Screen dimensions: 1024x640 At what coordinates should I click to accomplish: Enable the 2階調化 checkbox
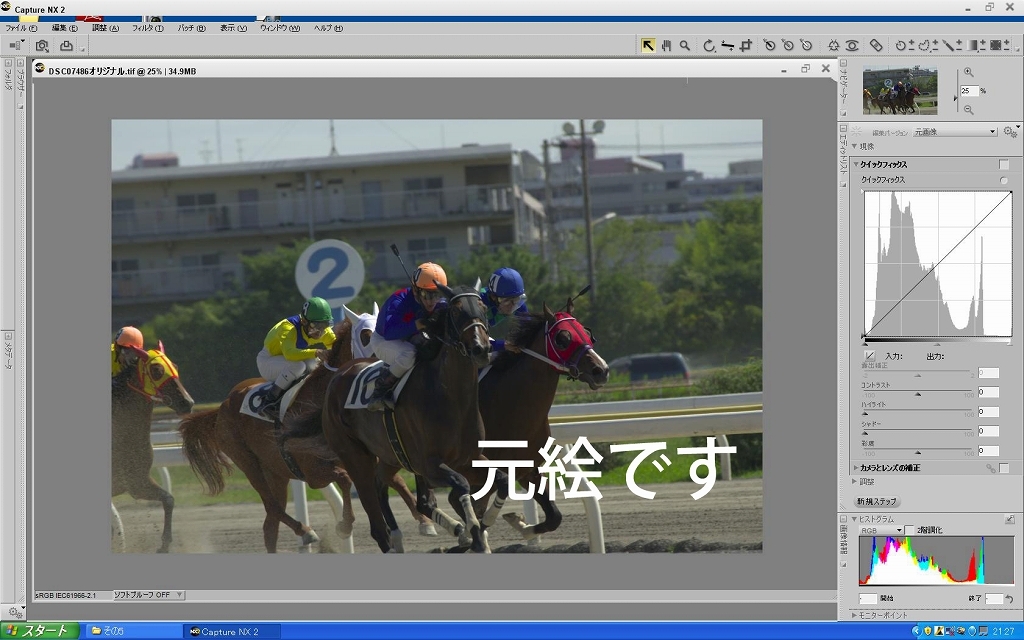(x=909, y=530)
